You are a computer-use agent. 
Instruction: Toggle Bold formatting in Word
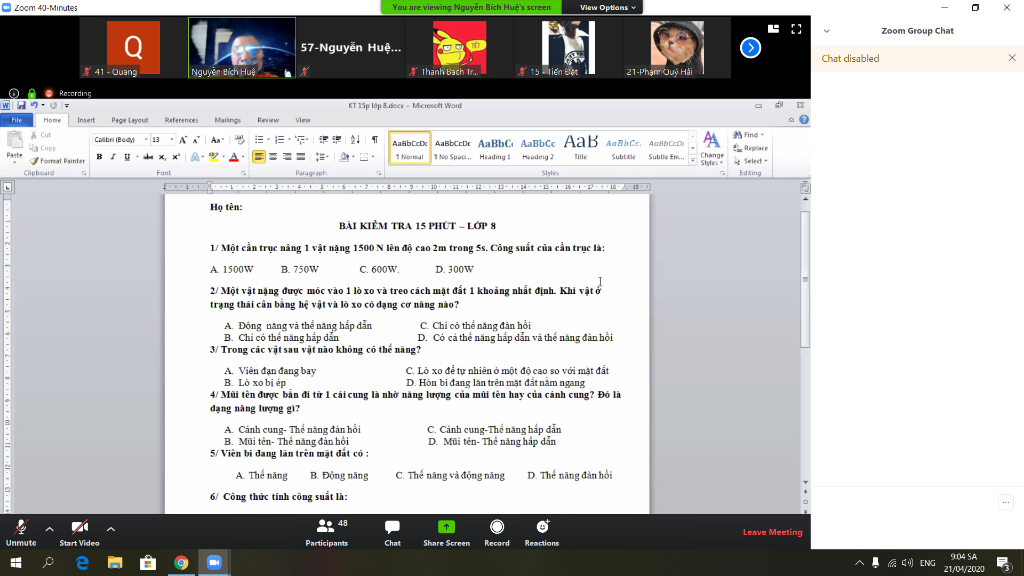(x=99, y=157)
